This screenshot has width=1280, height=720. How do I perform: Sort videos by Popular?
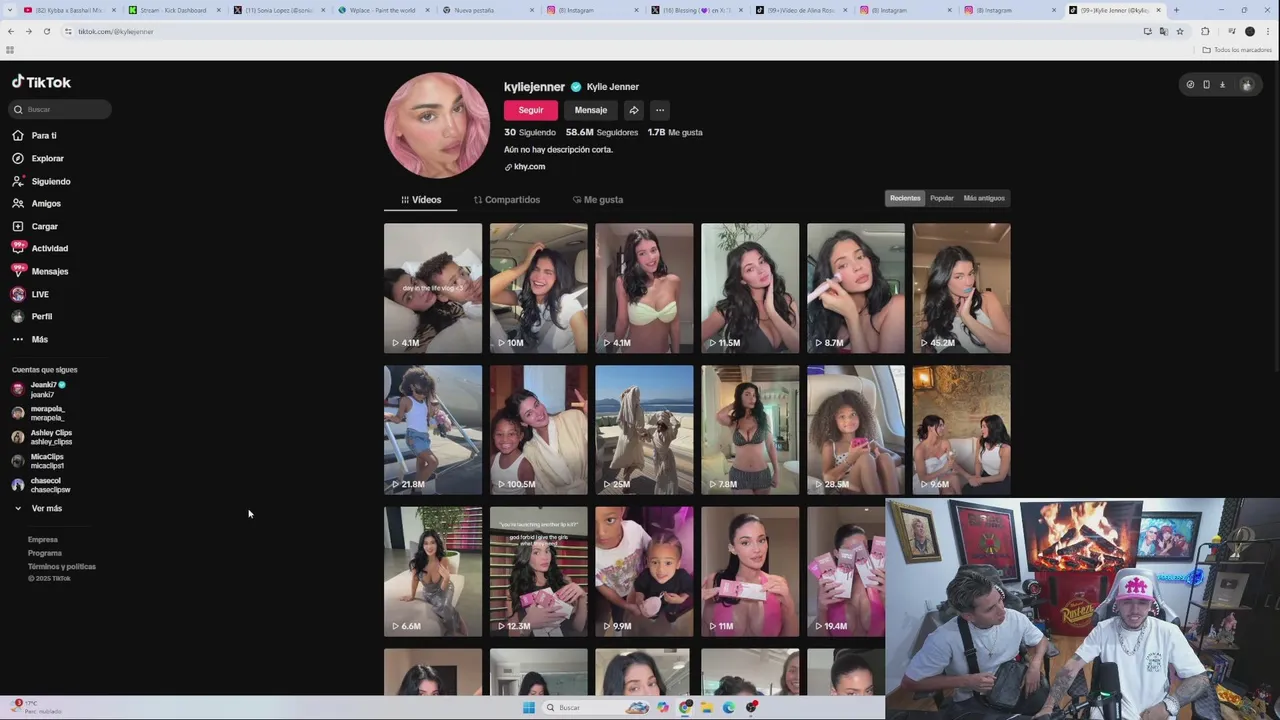pyautogui.click(x=942, y=198)
